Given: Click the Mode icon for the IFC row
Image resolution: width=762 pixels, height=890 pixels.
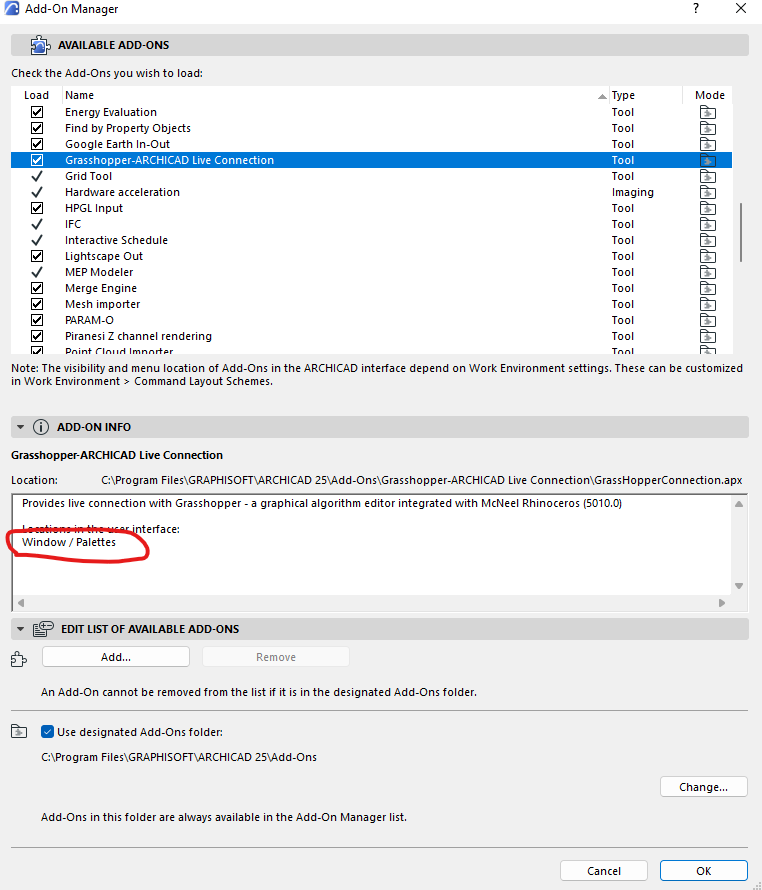Looking at the screenshot, I should pyautogui.click(x=708, y=224).
